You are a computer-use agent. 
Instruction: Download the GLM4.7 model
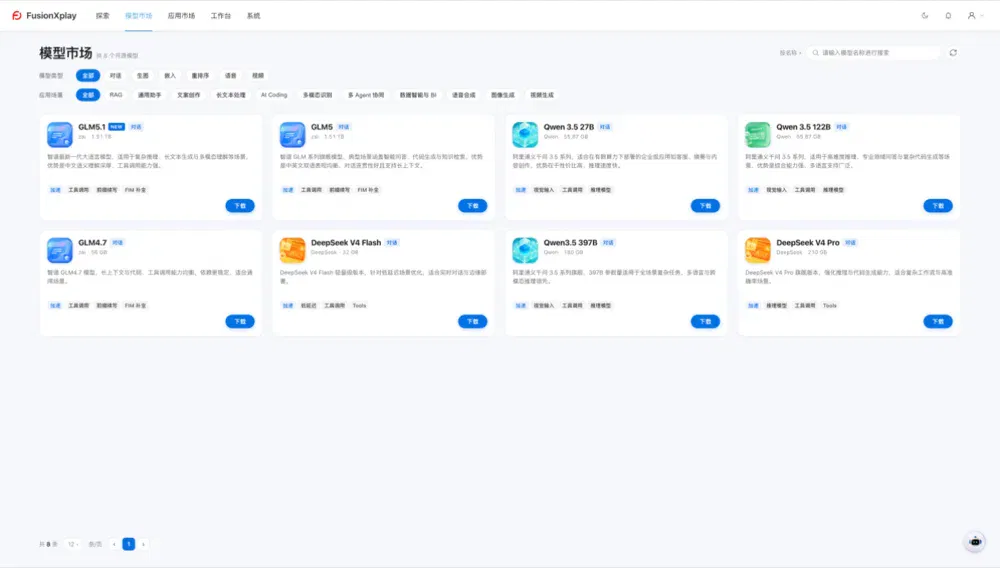240,321
